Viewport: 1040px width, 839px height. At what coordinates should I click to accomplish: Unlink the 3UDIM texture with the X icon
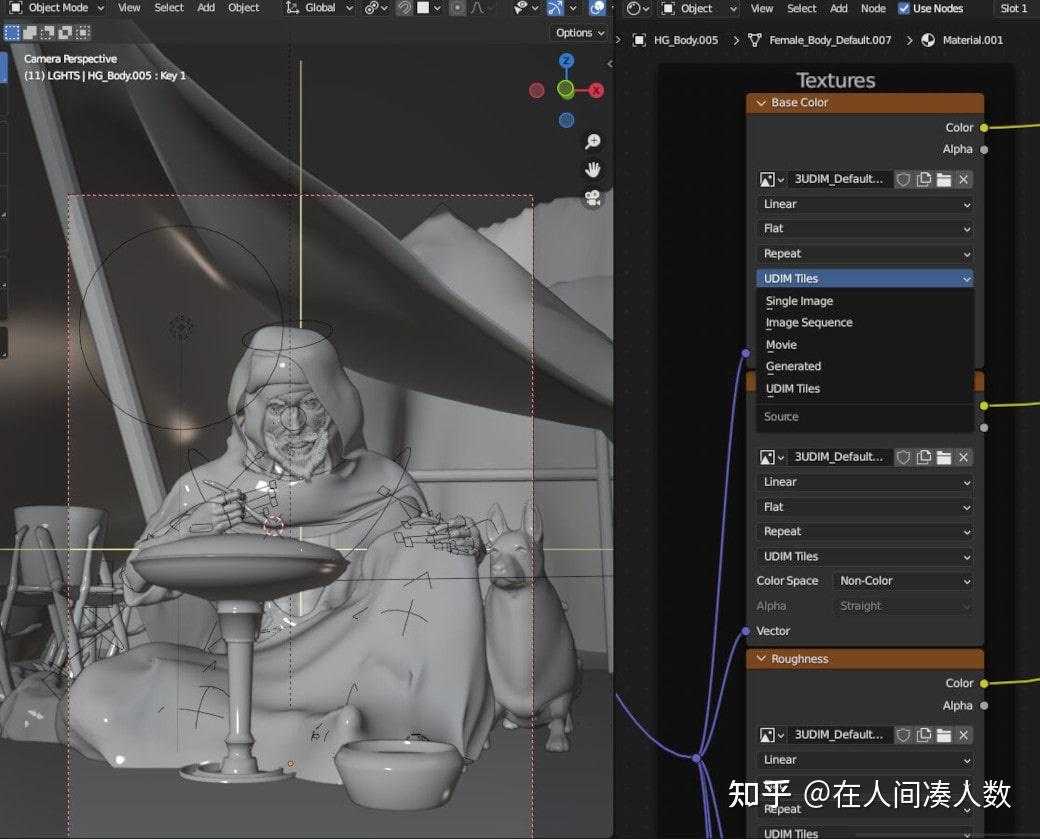(x=963, y=179)
